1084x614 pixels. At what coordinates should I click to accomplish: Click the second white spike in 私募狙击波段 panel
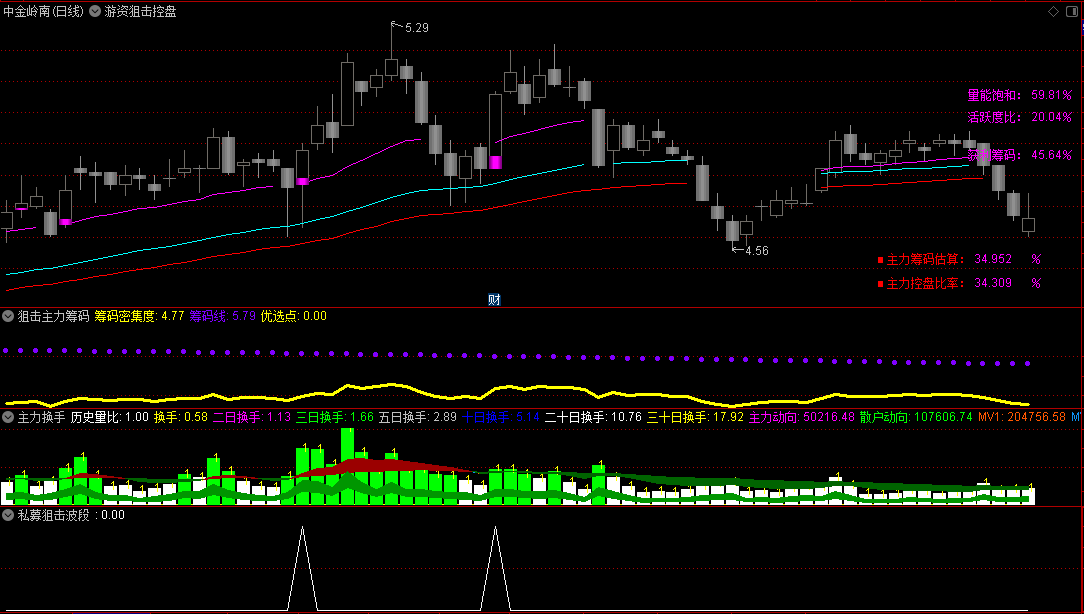coord(495,568)
